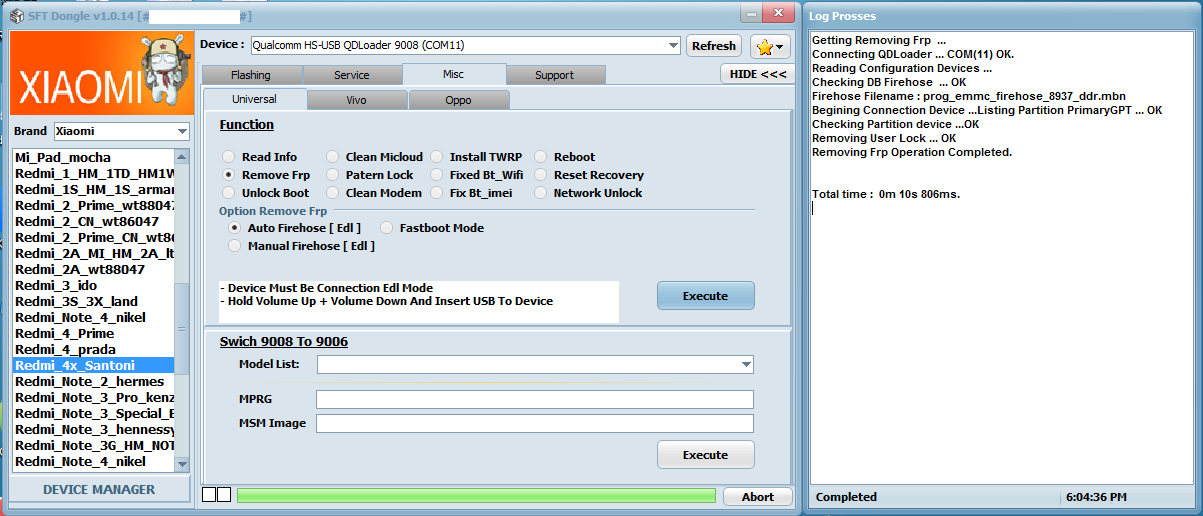Click the green progress bar
Viewport: 1203px width, 516px height.
[x=477, y=496]
